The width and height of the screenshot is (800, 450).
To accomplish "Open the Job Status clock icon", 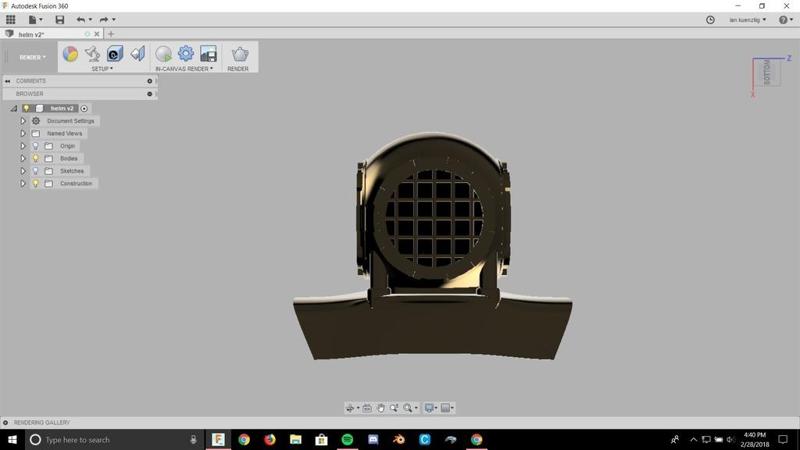I will tap(710, 19).
